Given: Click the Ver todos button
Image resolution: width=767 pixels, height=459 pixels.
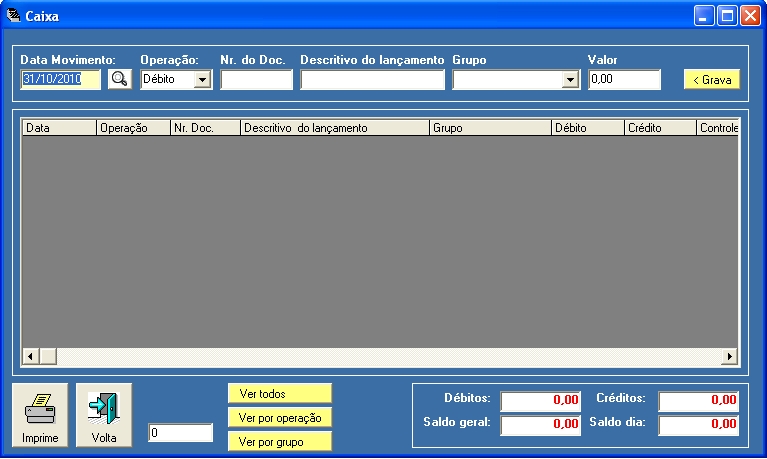Looking at the screenshot, I should (x=279, y=393).
